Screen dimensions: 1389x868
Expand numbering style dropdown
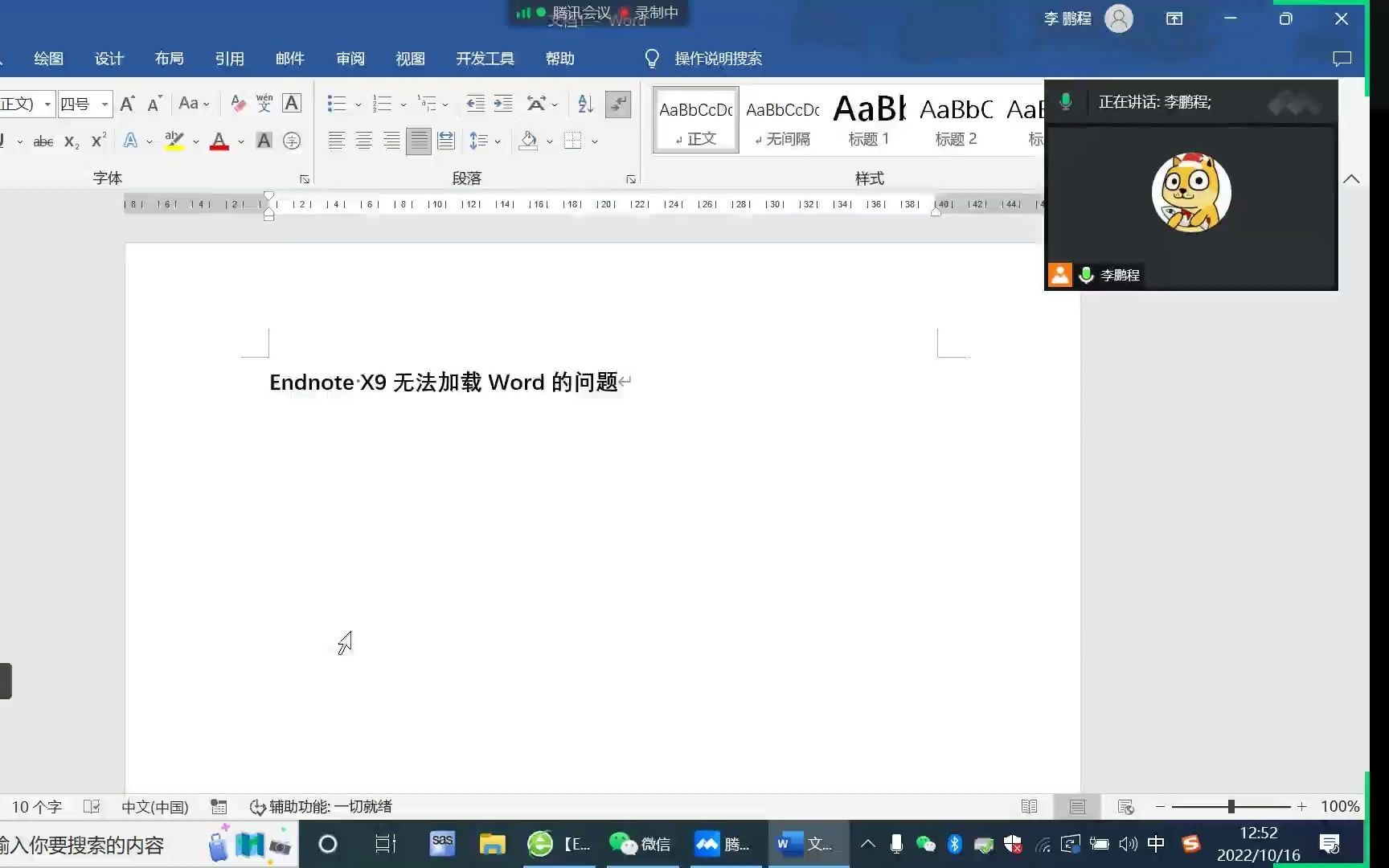pos(404,104)
